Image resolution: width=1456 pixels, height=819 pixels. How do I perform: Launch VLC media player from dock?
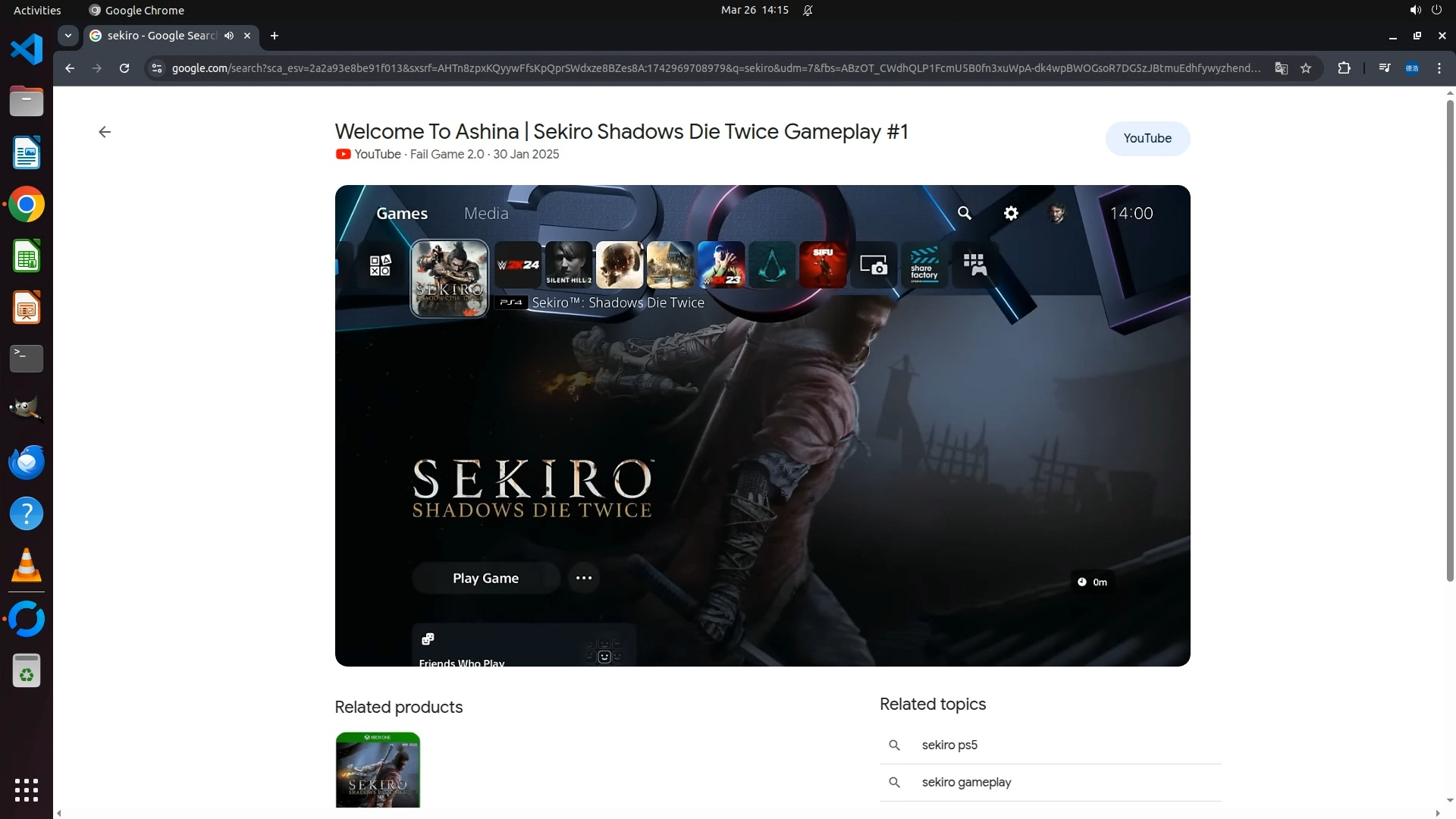coord(27,566)
